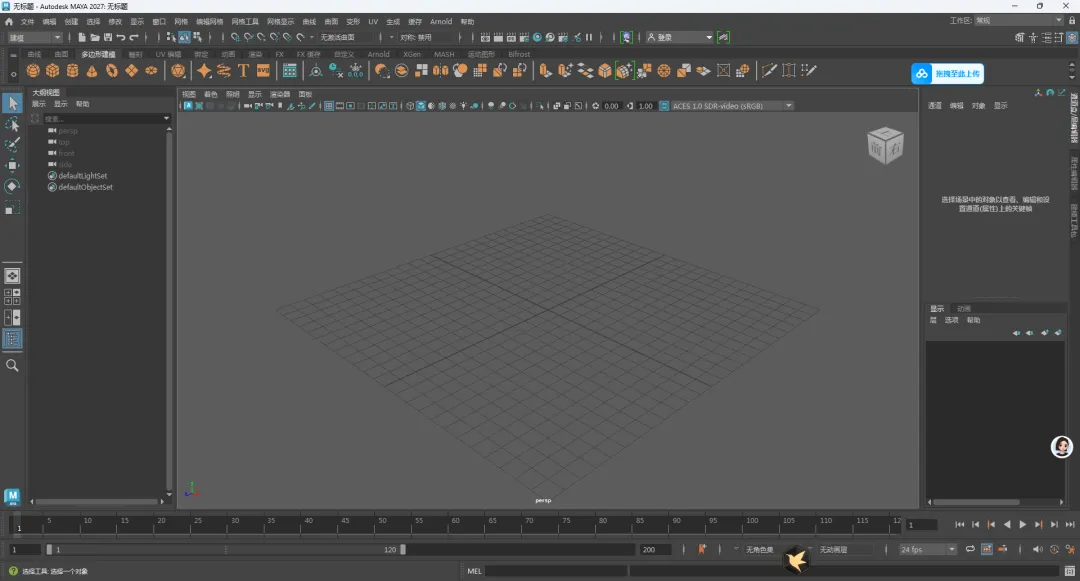Click the polygon cone shelf icon

92,71
